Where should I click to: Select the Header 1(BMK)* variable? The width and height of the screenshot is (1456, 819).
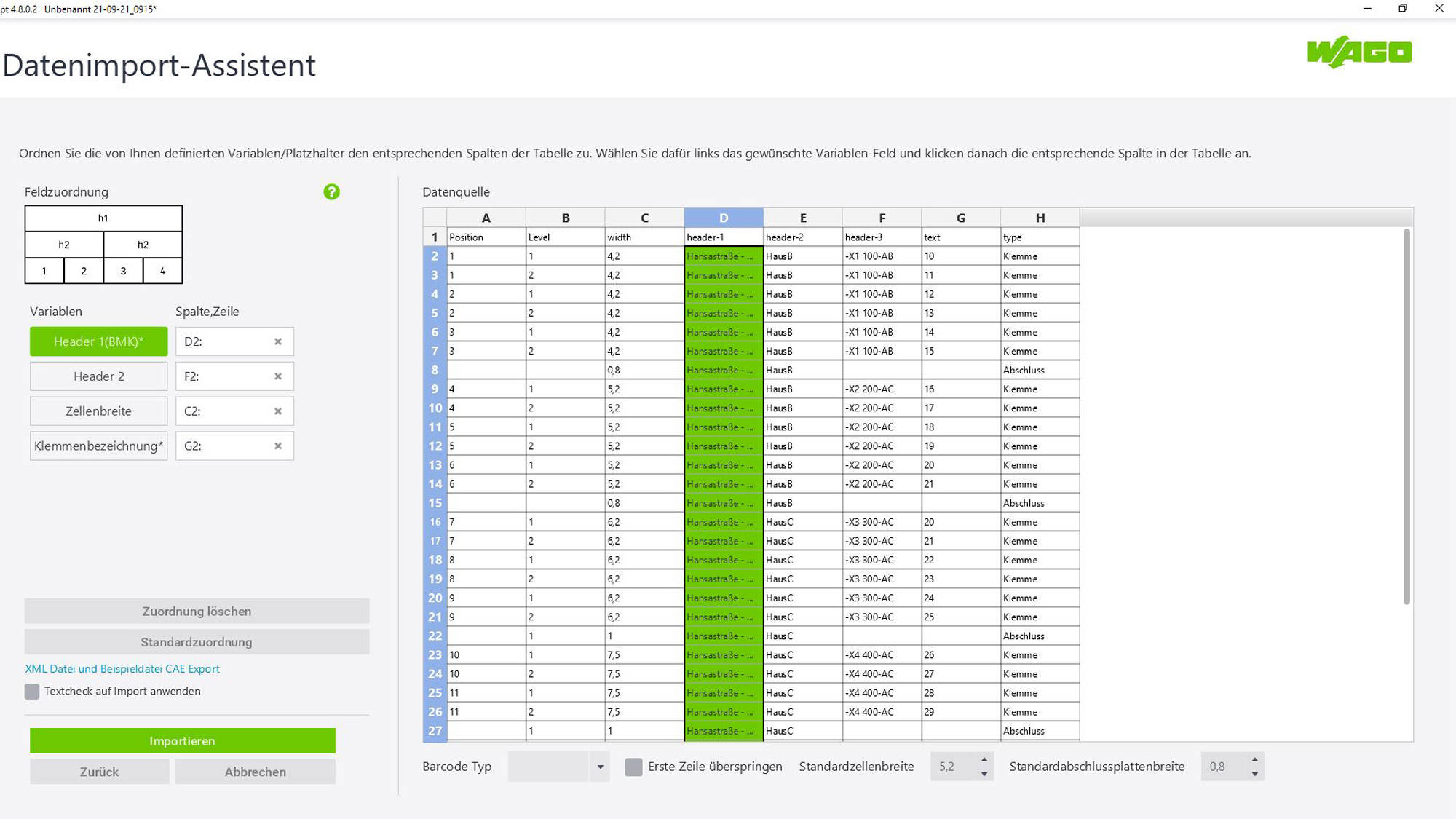point(98,341)
